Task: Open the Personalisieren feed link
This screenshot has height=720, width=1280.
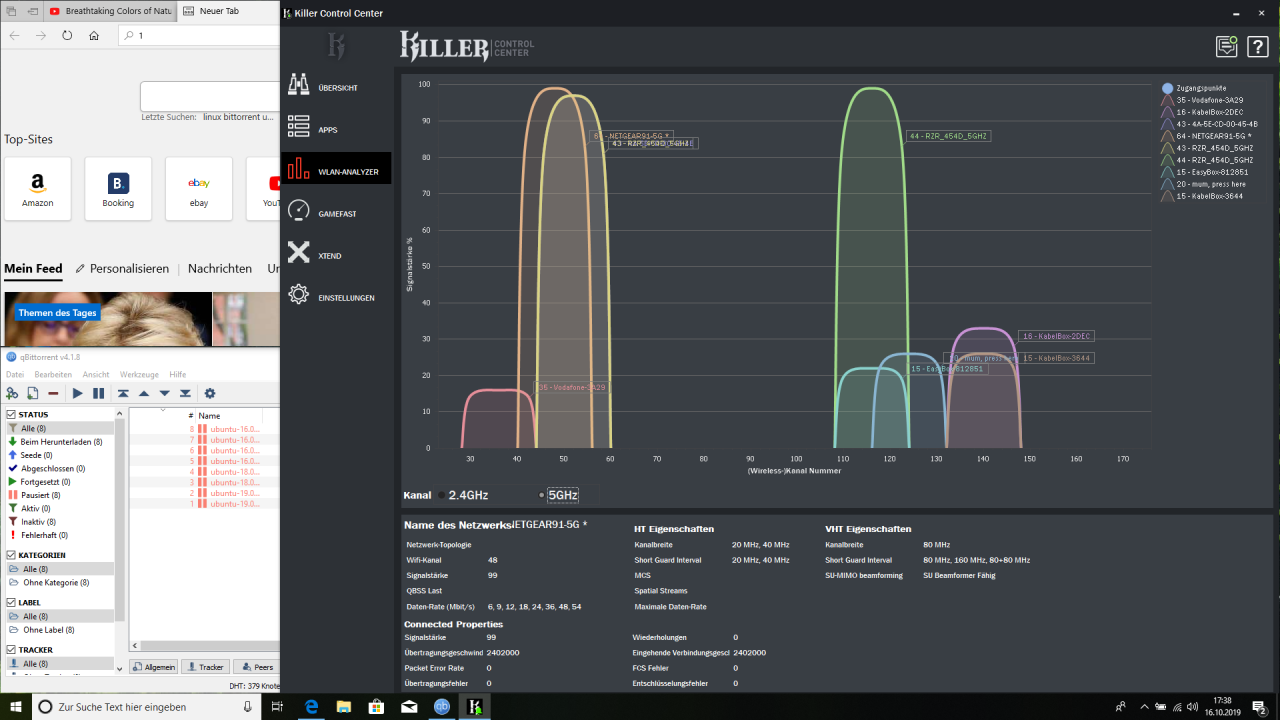Action: (x=123, y=269)
